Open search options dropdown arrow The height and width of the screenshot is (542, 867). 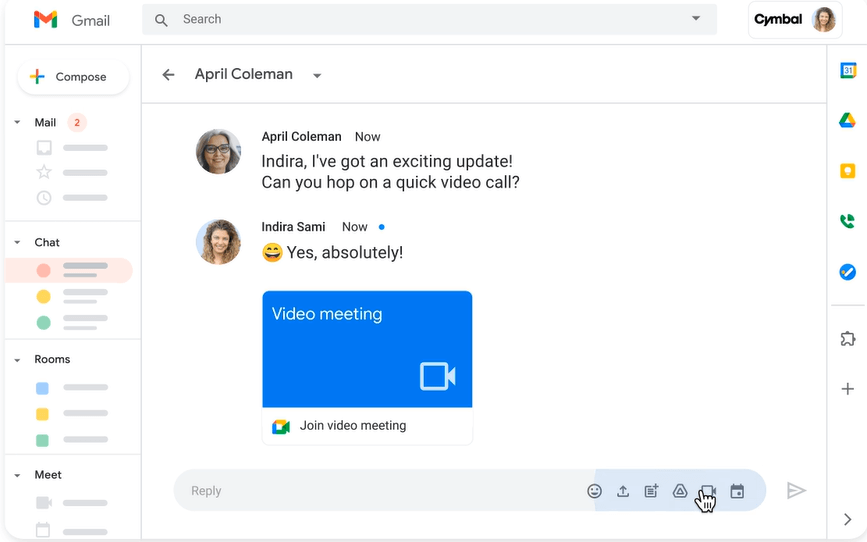point(696,18)
